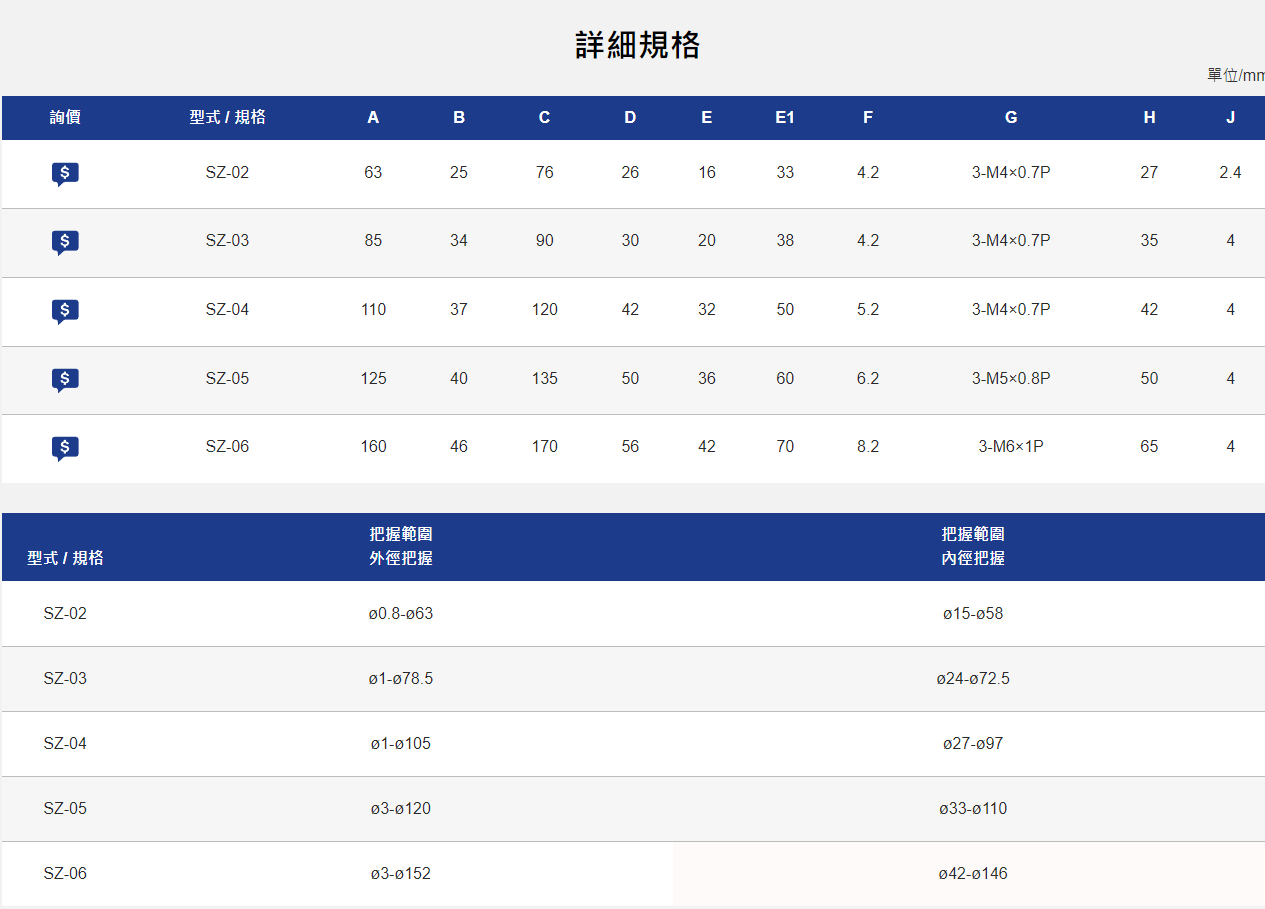The height and width of the screenshot is (909, 1265).
Task: Select the 詢價 column header
Action: (x=65, y=117)
